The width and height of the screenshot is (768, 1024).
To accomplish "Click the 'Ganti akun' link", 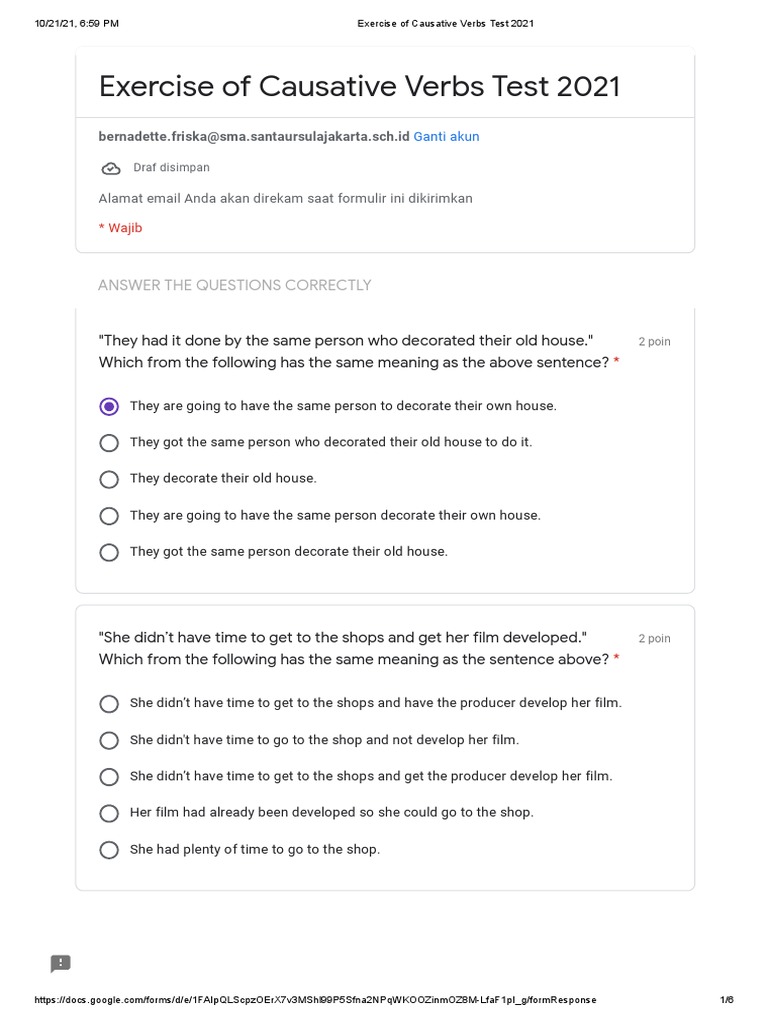I will [x=446, y=137].
